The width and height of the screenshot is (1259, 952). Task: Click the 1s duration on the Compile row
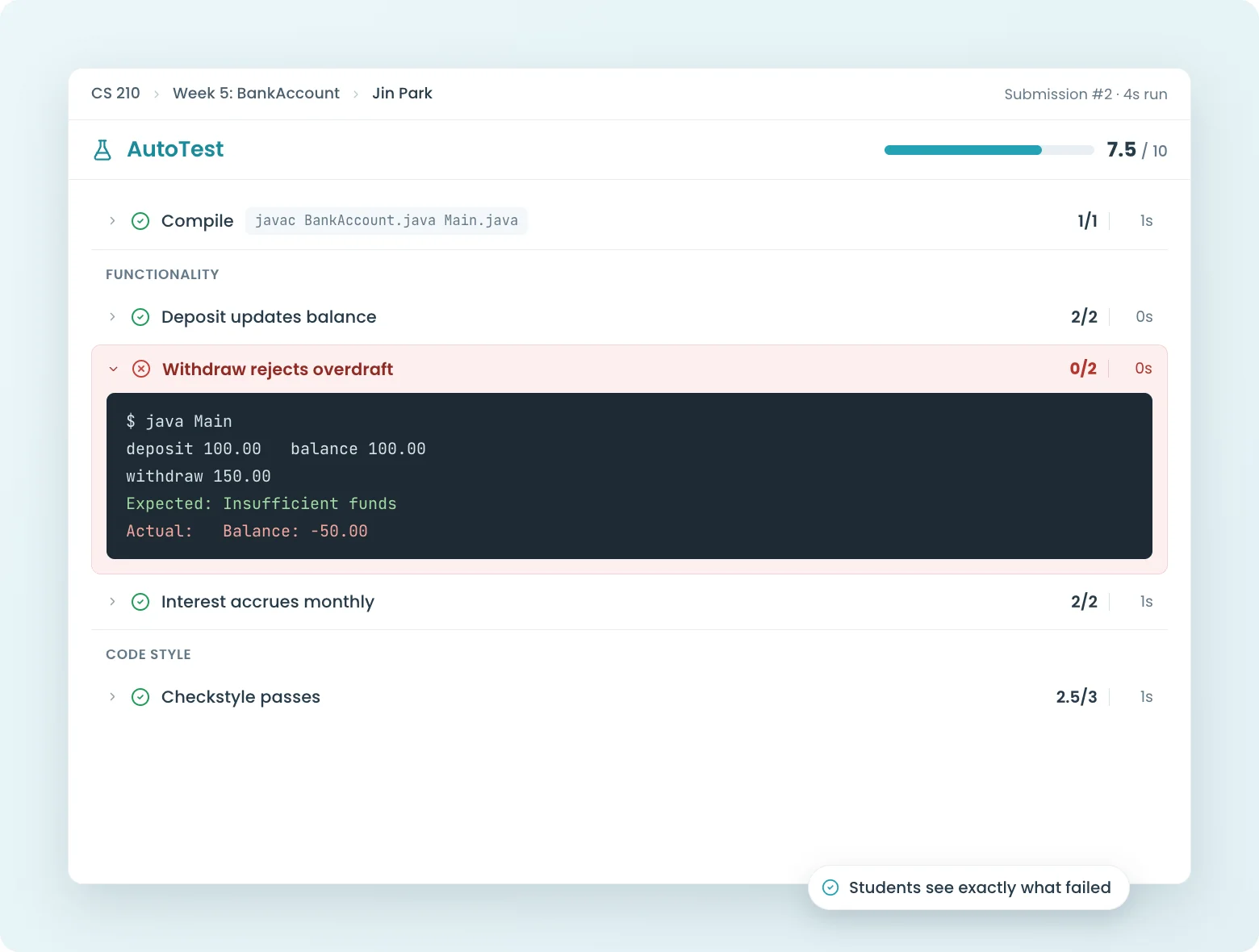click(x=1146, y=221)
